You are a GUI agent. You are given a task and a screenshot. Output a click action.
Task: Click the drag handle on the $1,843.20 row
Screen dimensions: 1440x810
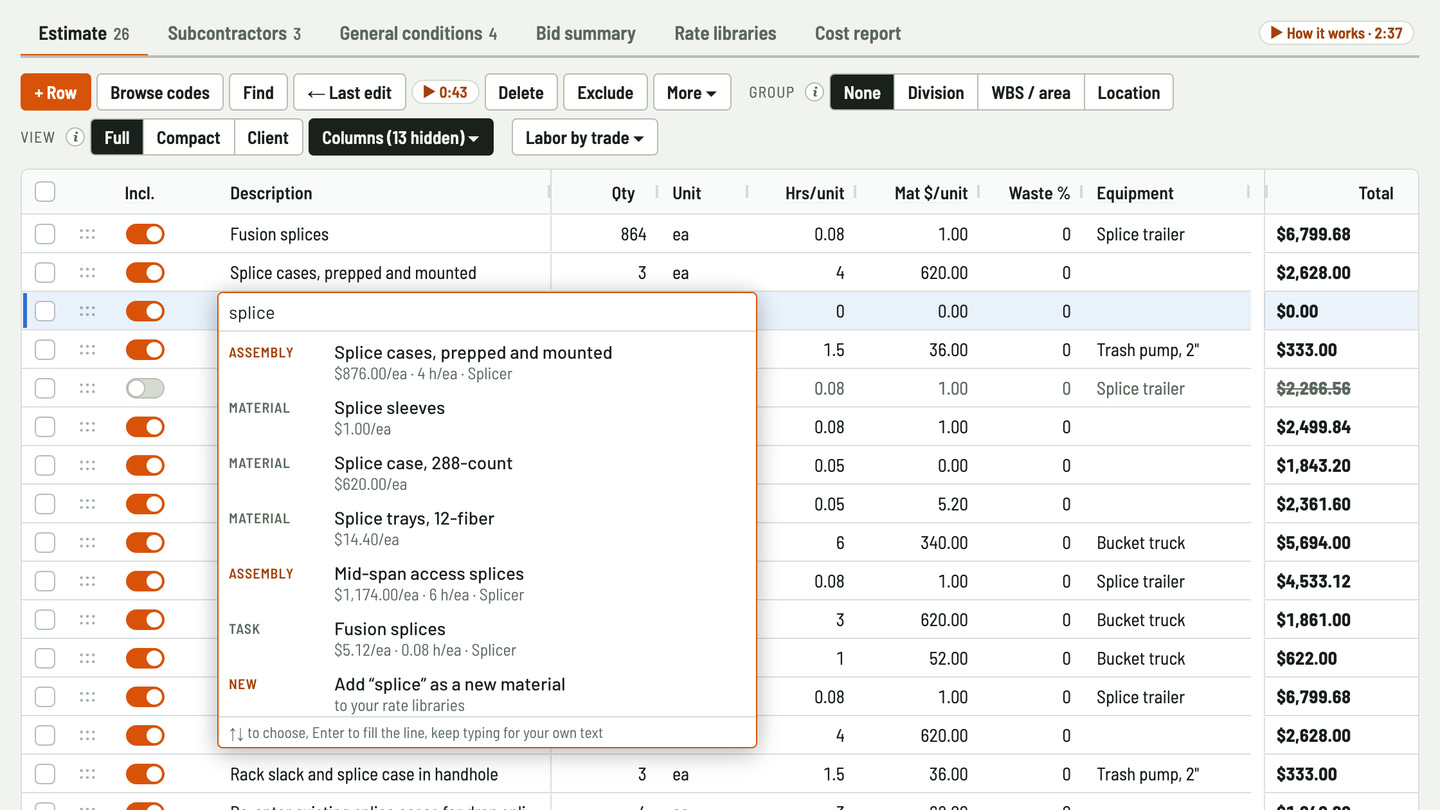[87, 465]
